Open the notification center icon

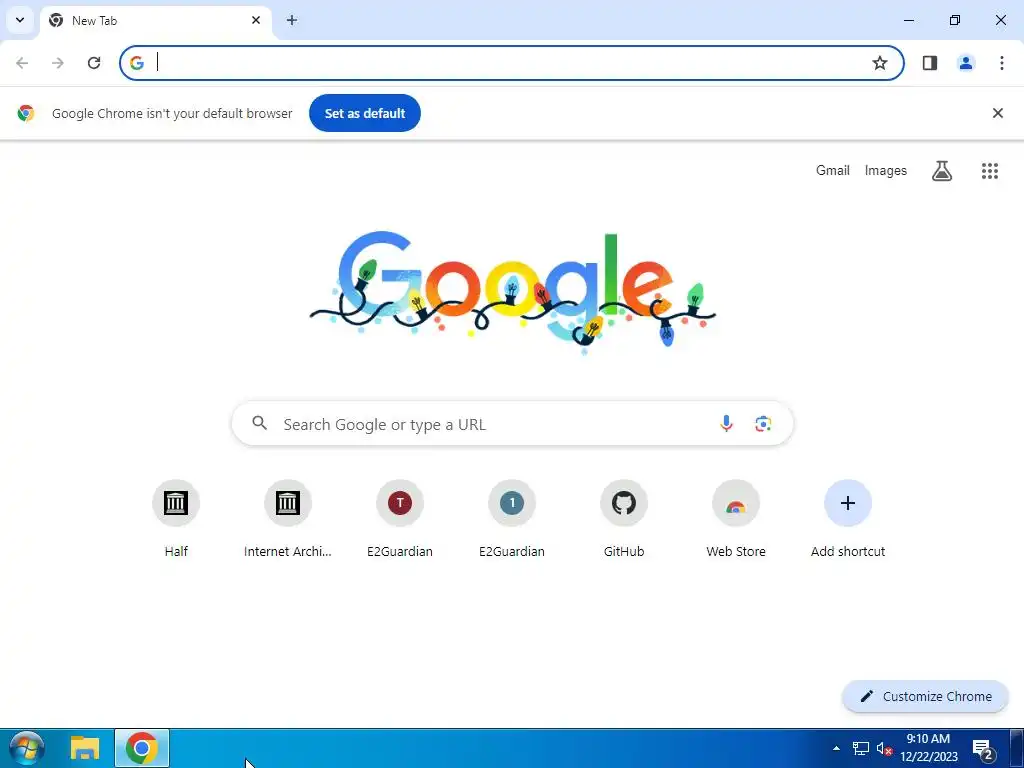[983, 749]
